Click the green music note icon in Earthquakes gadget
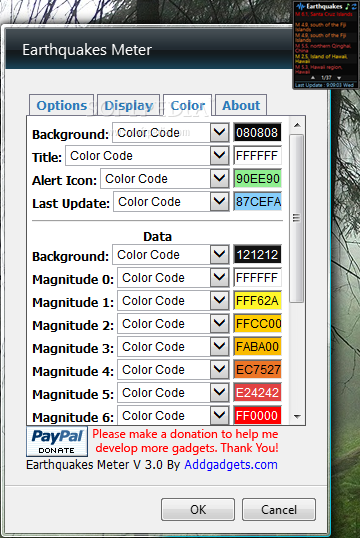Viewport: 360px width, 538px height. 347,7
